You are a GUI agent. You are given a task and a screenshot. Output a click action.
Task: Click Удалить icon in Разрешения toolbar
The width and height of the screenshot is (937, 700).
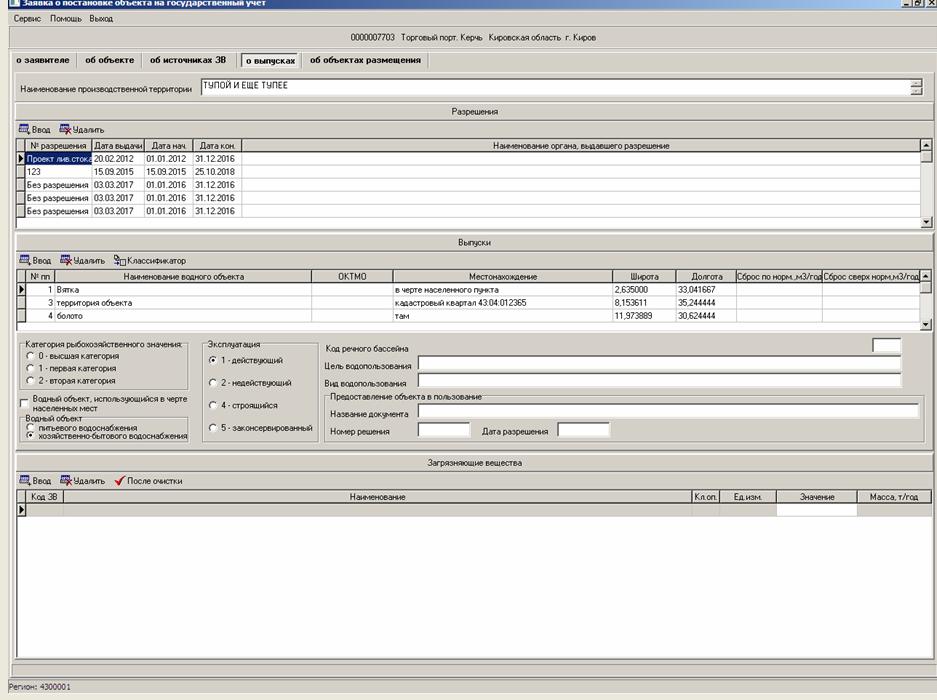click(x=66, y=129)
